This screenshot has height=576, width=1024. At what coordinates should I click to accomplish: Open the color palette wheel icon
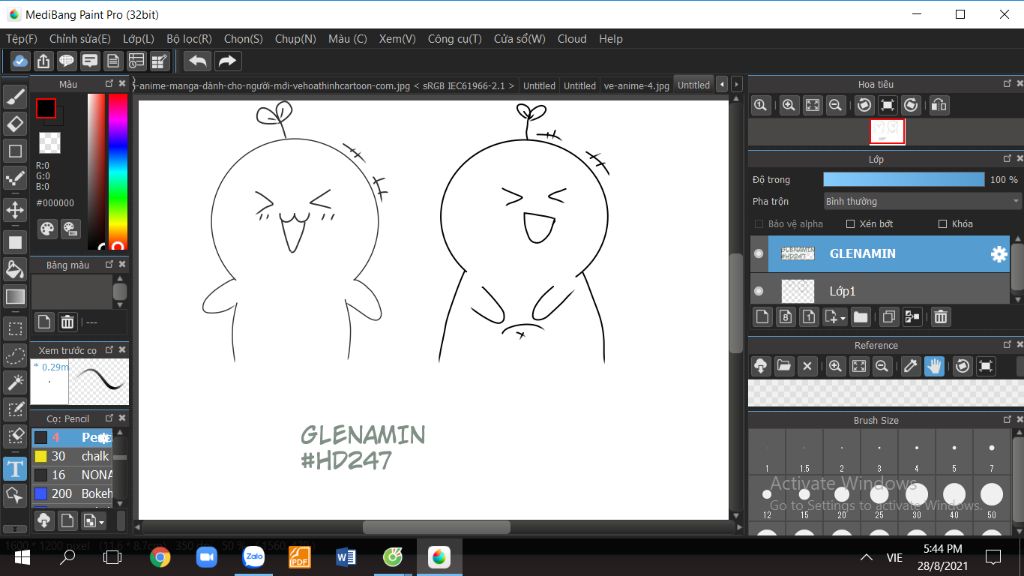point(47,229)
